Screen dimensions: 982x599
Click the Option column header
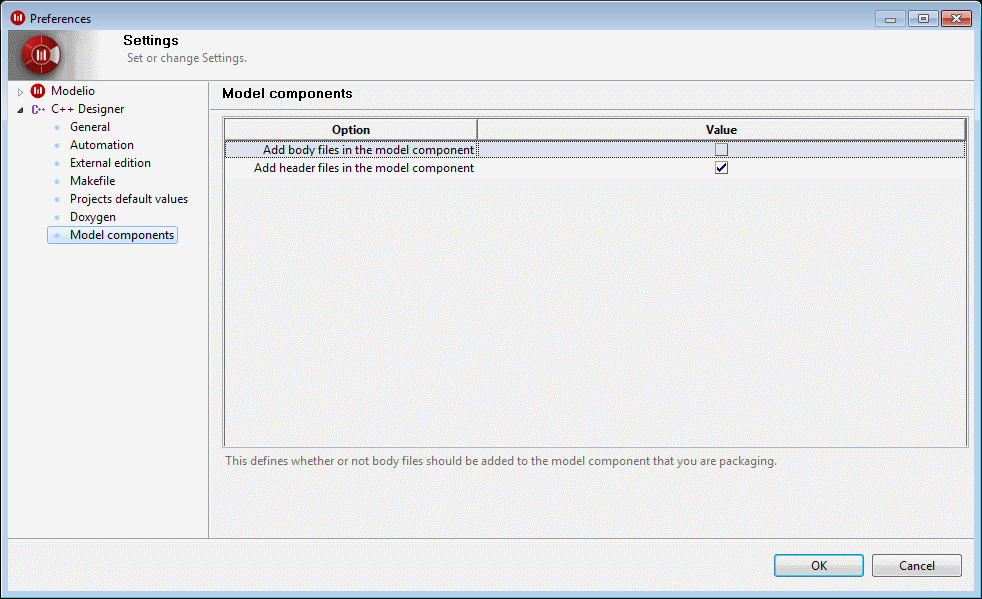point(351,130)
